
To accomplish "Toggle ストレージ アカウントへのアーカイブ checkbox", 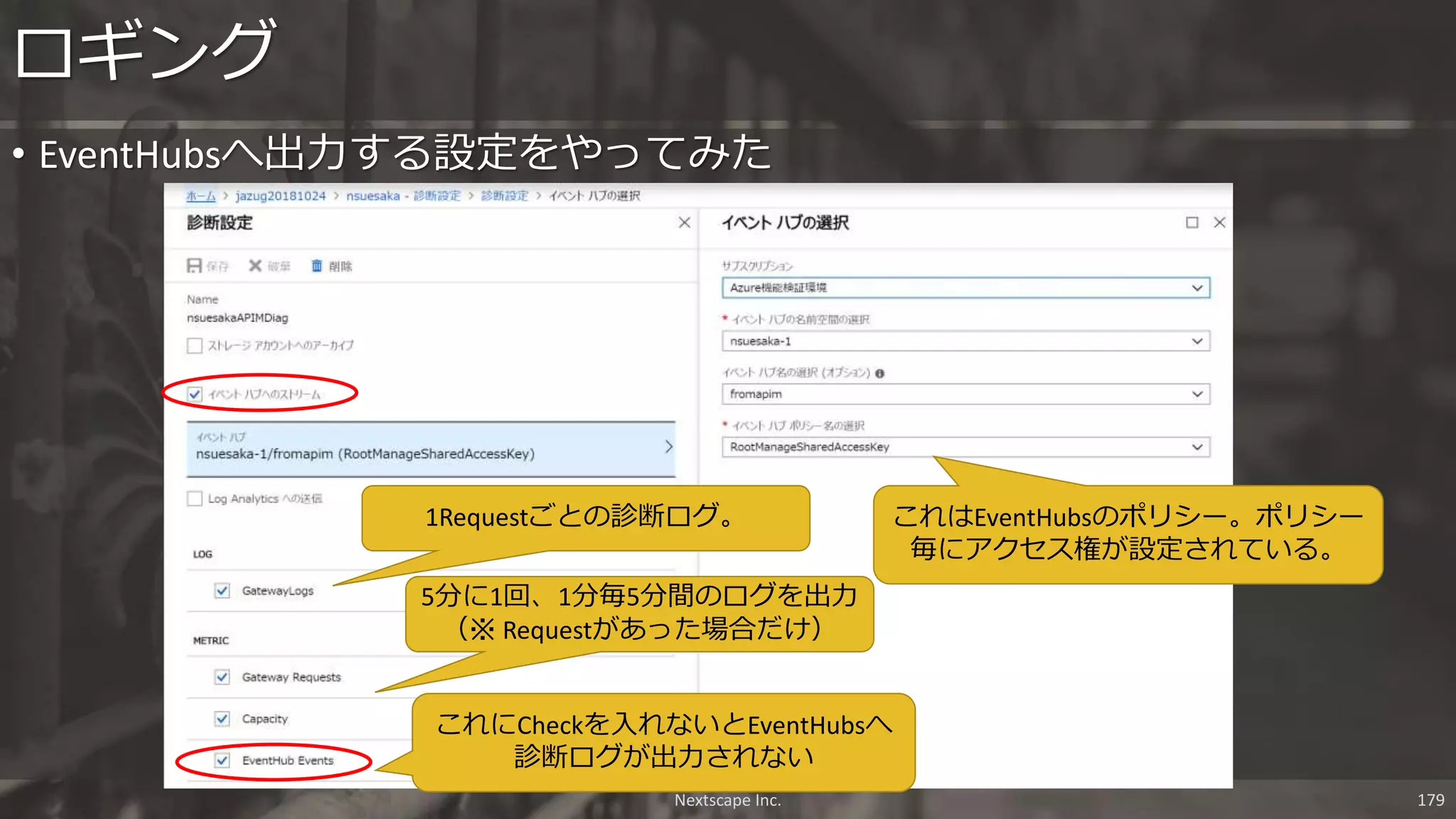I will point(195,346).
